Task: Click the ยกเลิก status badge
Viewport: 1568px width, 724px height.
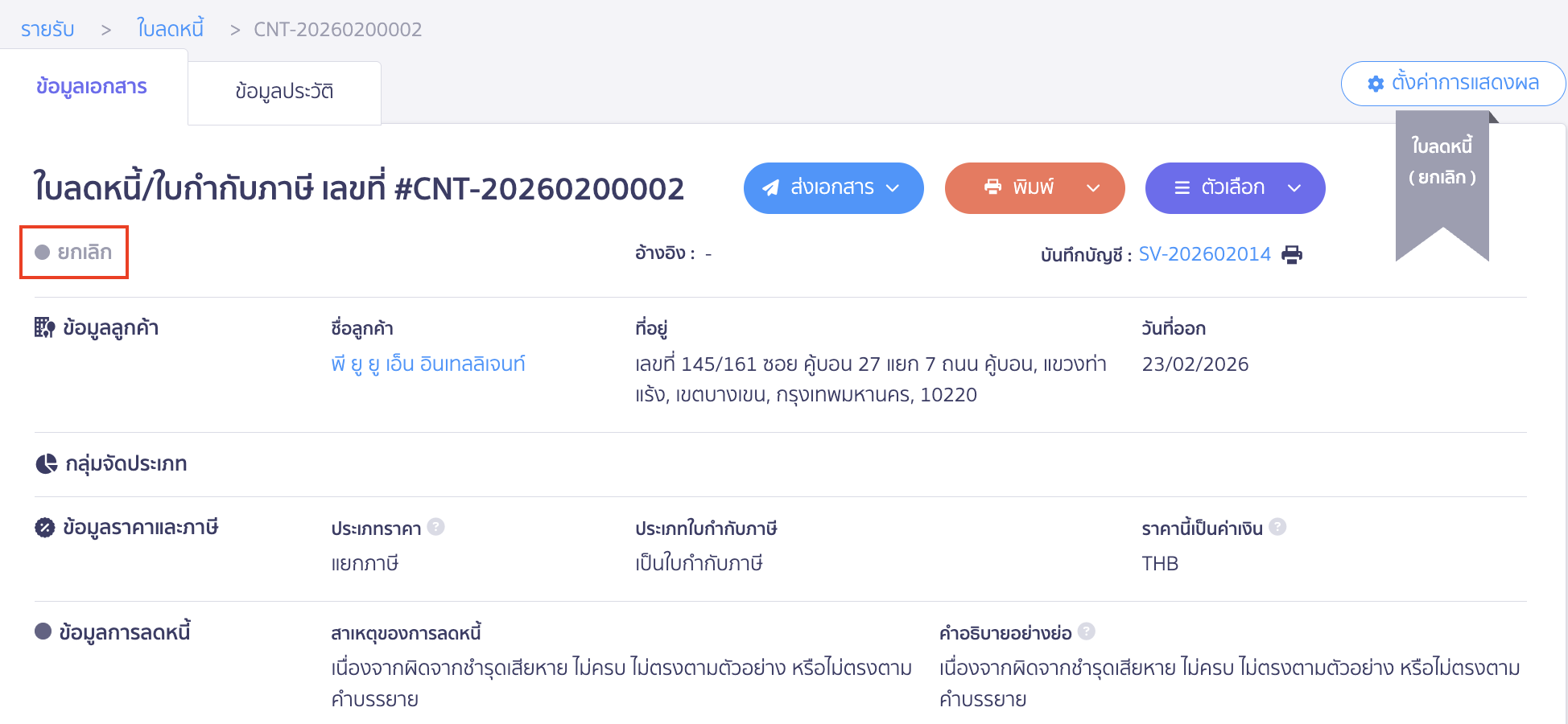Action: (x=73, y=252)
